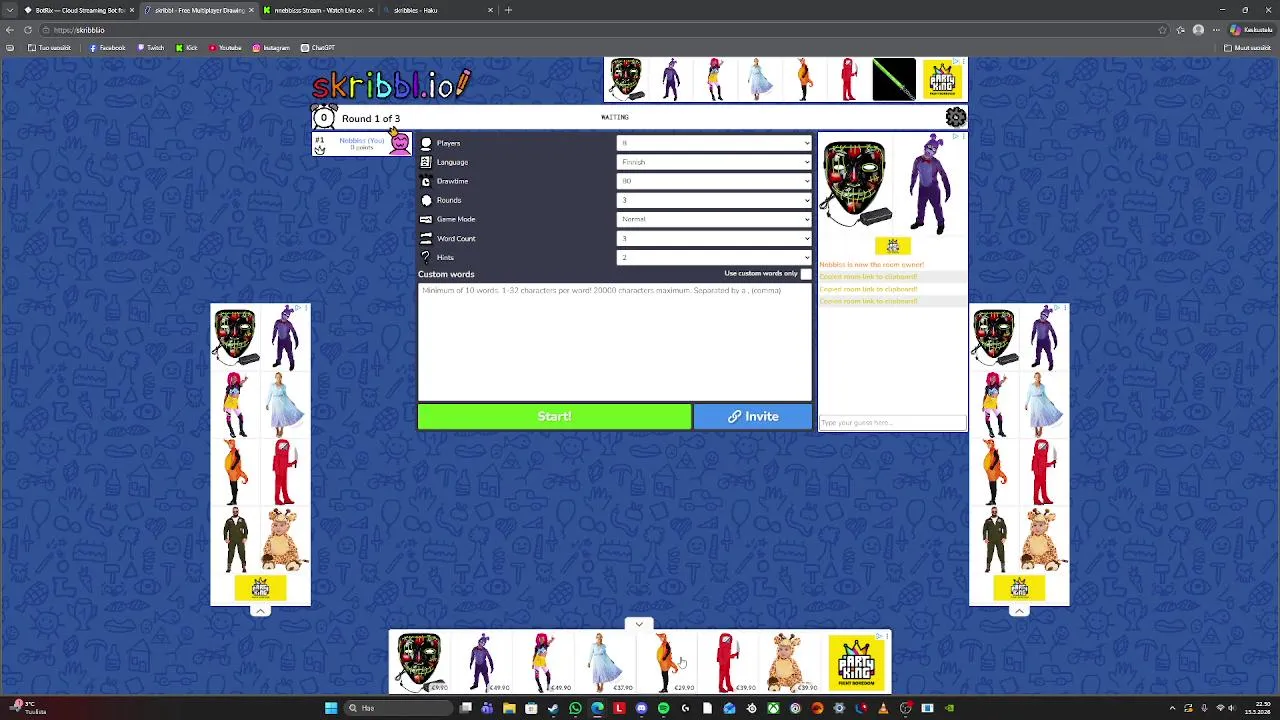Click the skribbl.io logo
This screenshot has height=720, width=1280.
pyautogui.click(x=391, y=85)
